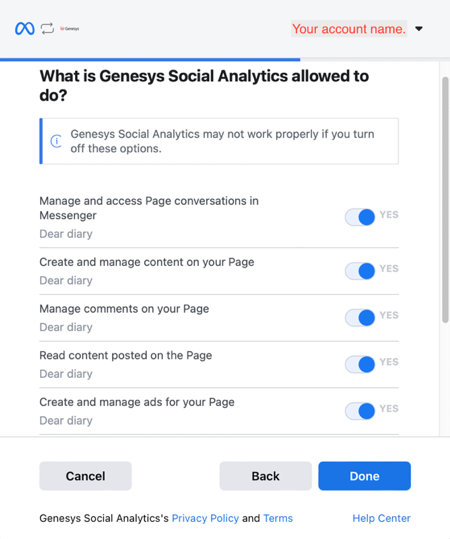Turn off Manage comments on your Page
The height and width of the screenshot is (539, 450).
tap(360, 318)
